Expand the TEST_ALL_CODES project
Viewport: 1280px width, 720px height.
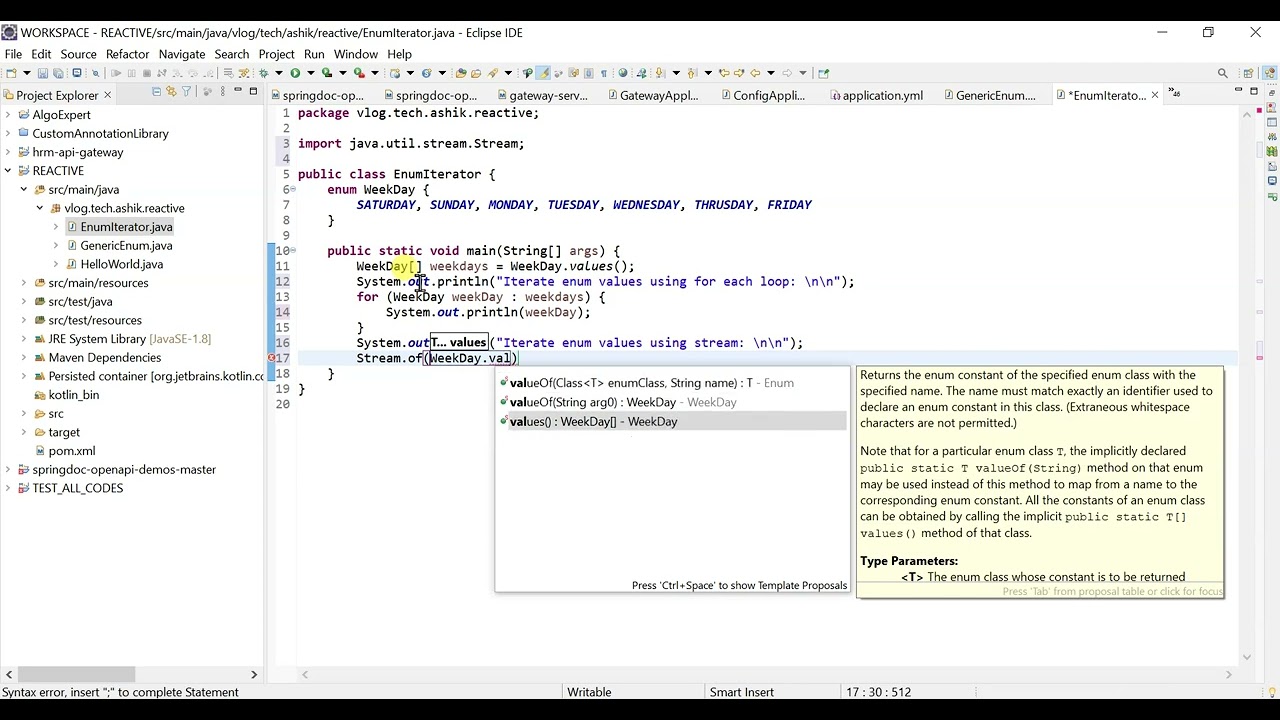(8, 488)
